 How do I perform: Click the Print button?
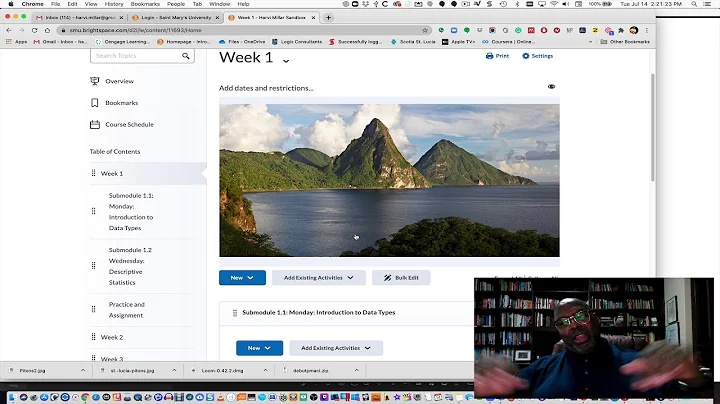[x=497, y=56]
